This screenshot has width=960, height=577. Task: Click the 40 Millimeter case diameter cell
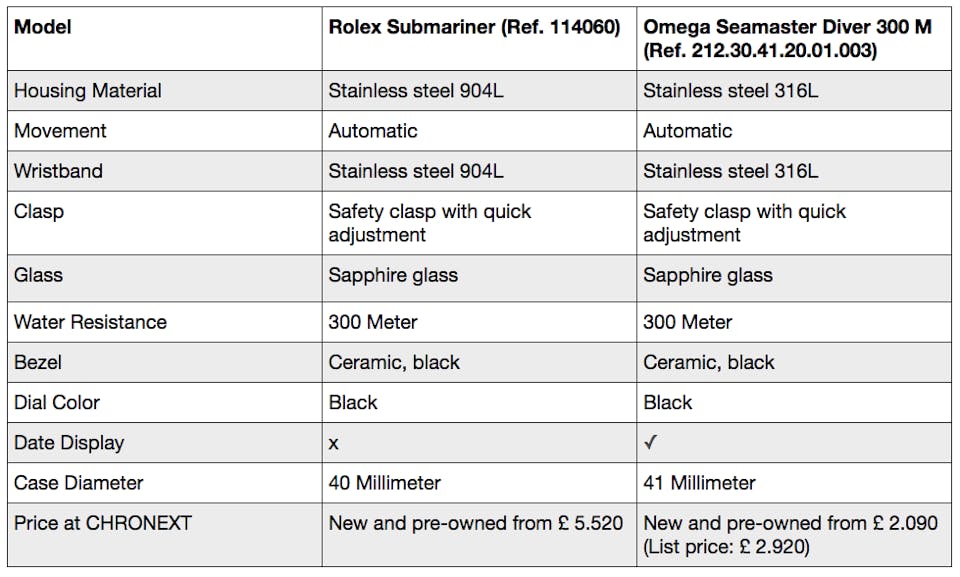pyautogui.click(x=385, y=482)
